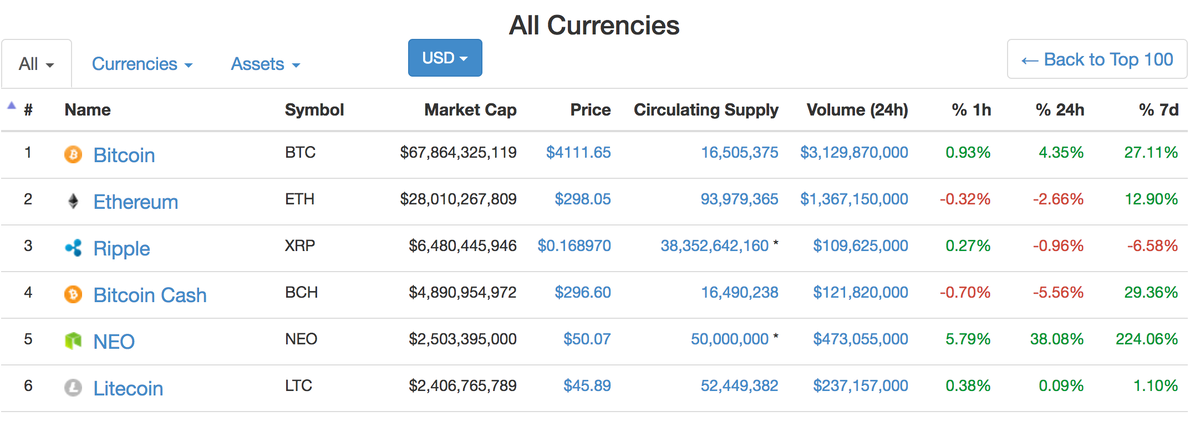Sort table by Market Cap header
Viewport: 1200px width, 421px height.
coord(470,110)
